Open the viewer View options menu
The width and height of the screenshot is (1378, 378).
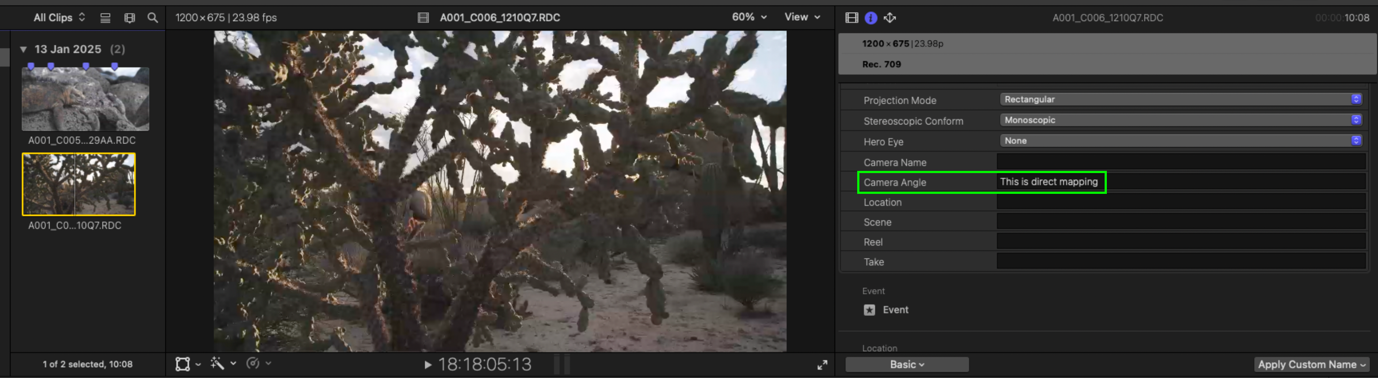pos(802,17)
